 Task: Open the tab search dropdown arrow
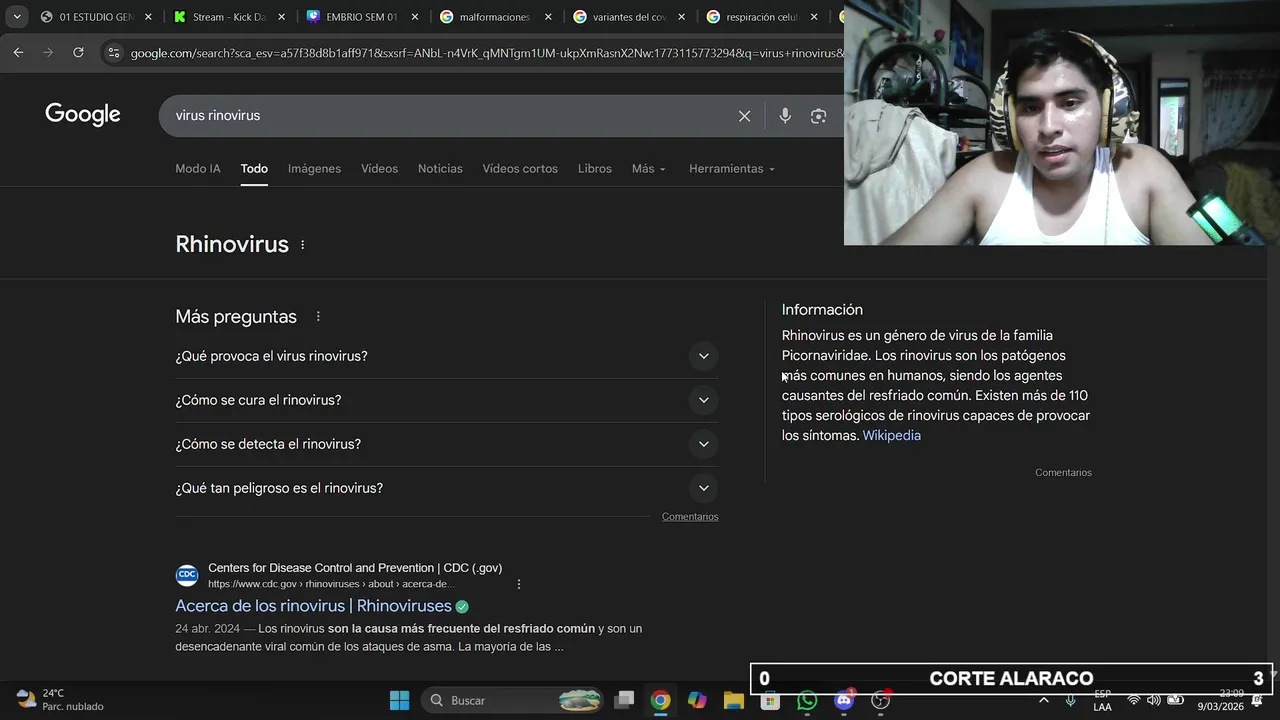(17, 17)
